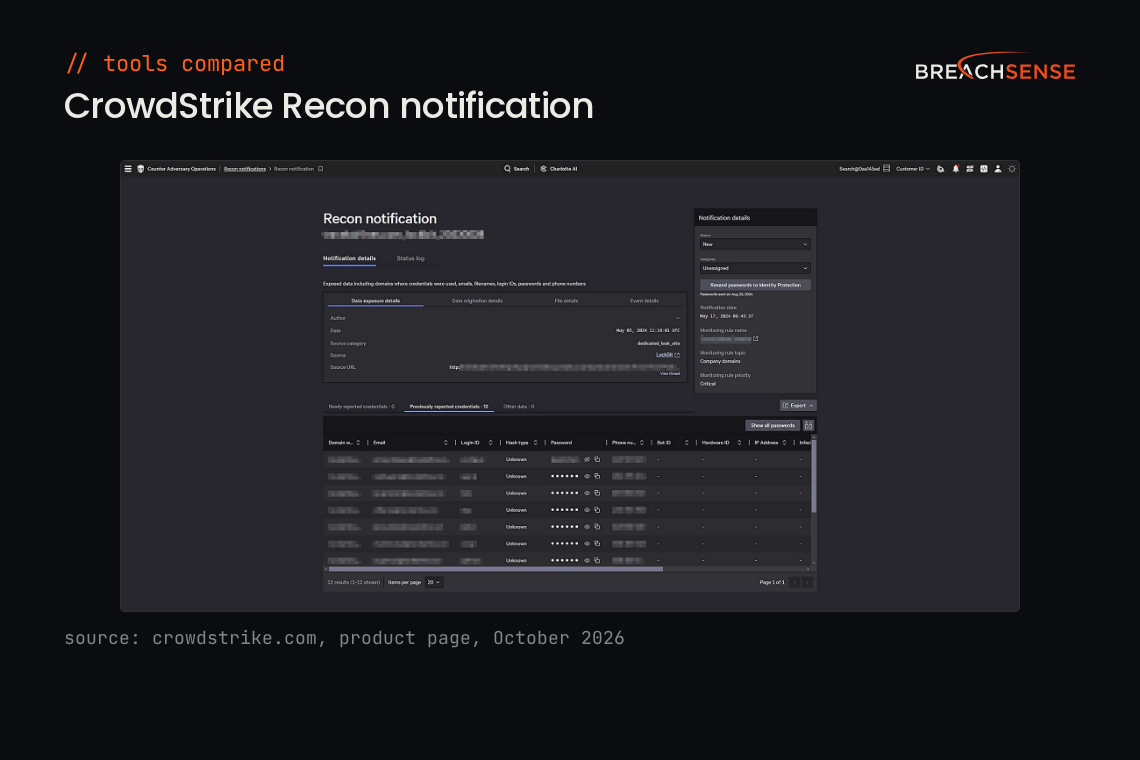This screenshot has width=1140, height=760.
Task: Follow the Recon notifications breadcrumb link
Action: point(244,169)
